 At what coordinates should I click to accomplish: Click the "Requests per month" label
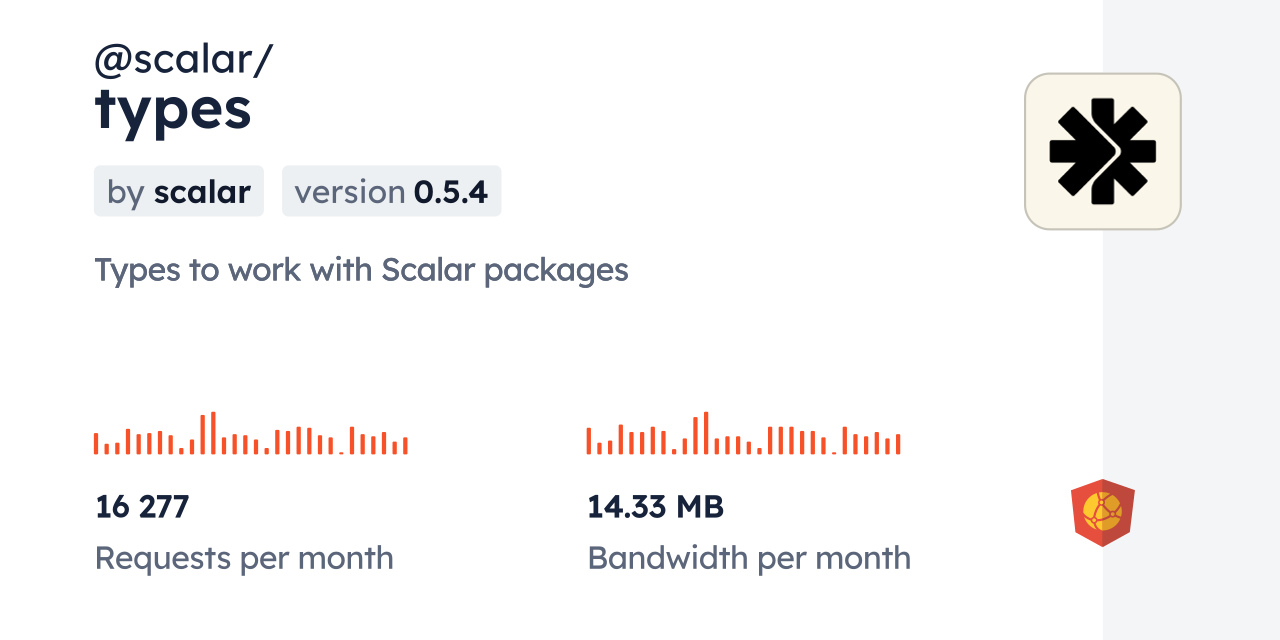[x=244, y=558]
